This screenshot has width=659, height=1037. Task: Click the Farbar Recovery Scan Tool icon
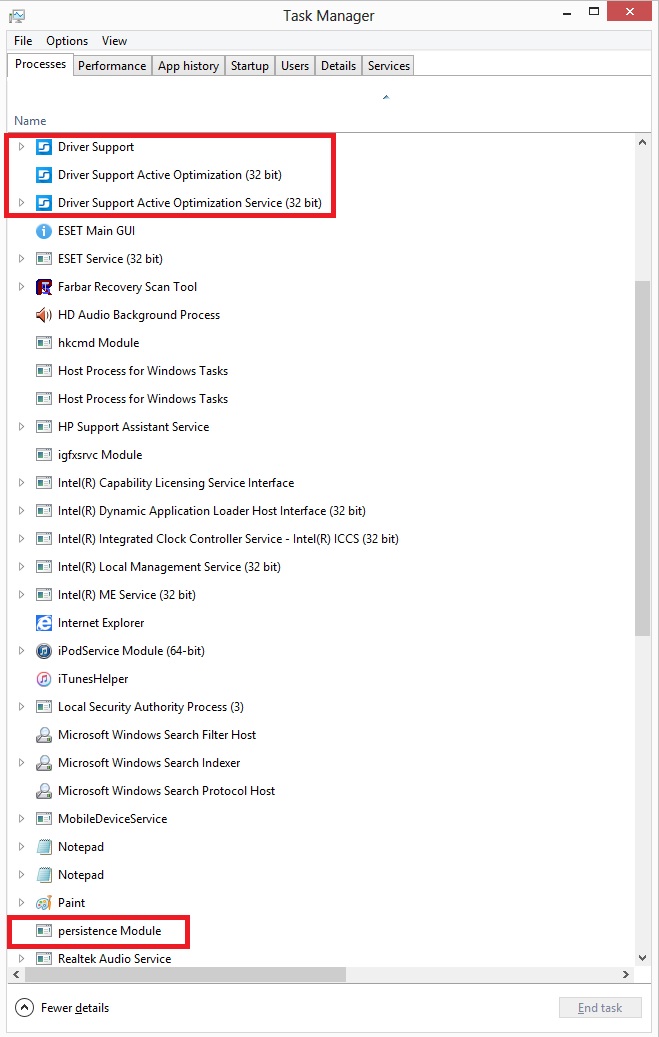click(44, 286)
